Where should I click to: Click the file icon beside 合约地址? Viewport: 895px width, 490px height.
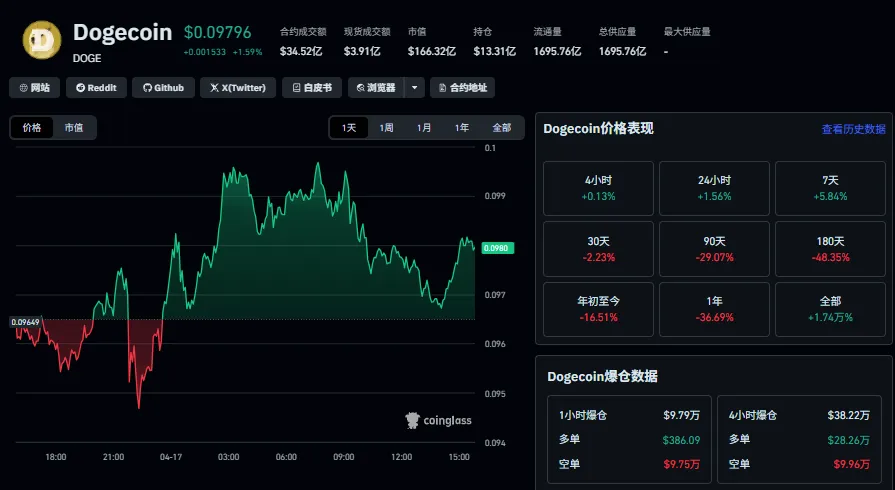coord(442,88)
